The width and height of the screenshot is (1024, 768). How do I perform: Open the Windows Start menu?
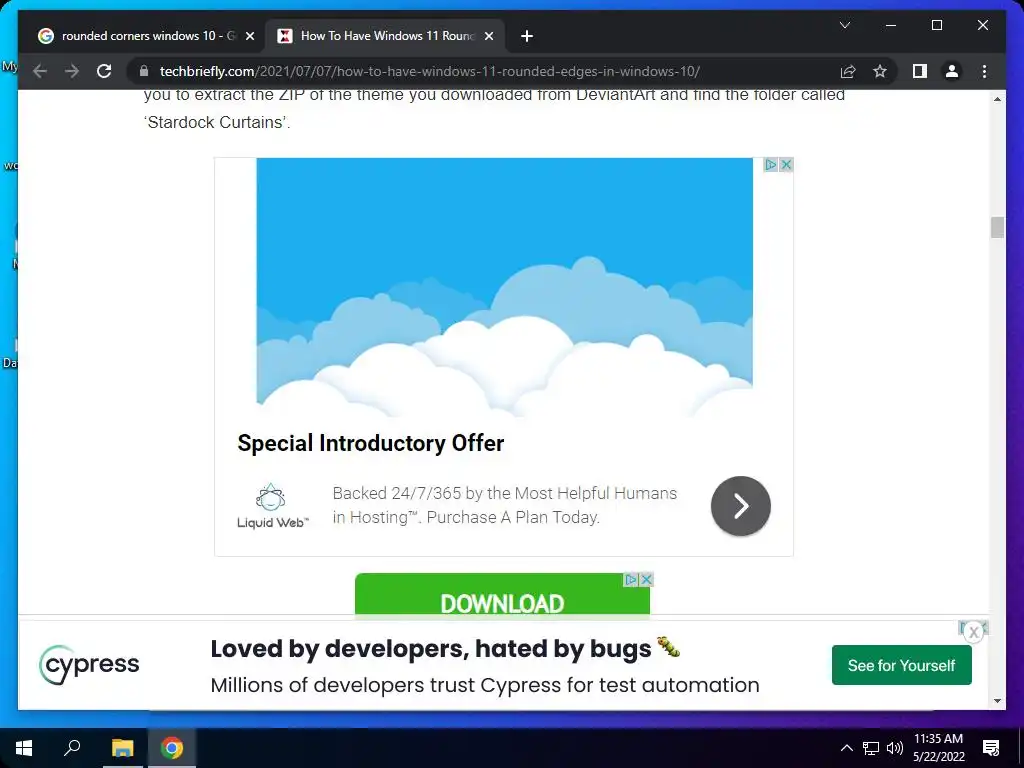click(x=24, y=748)
